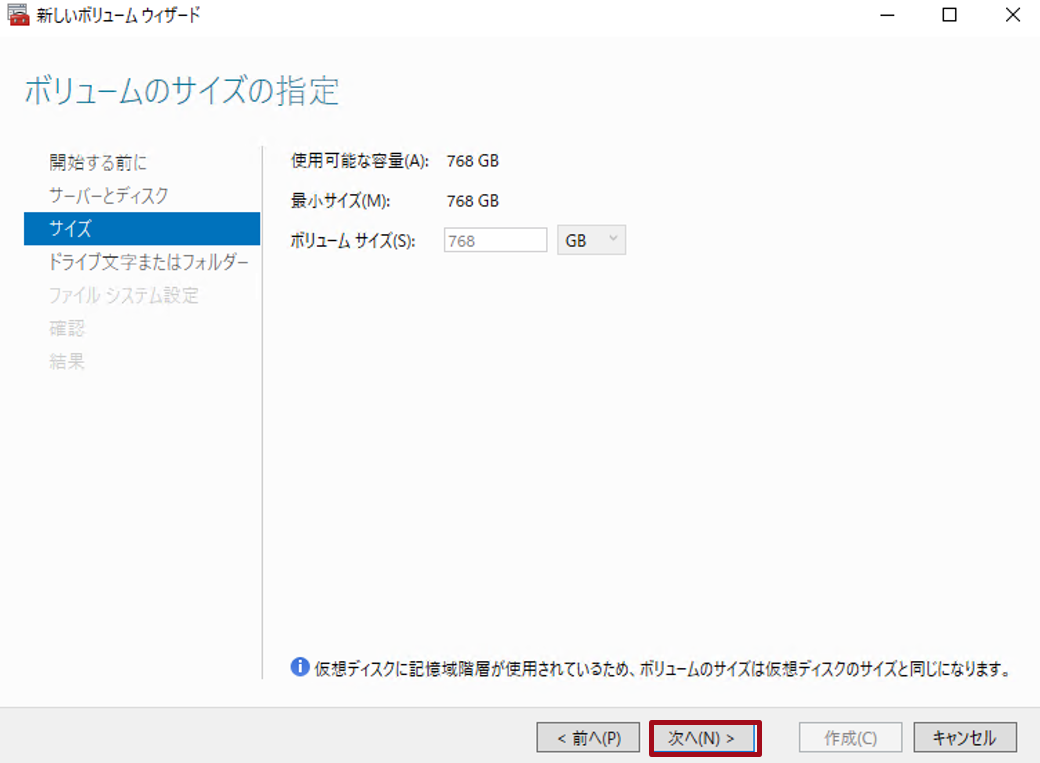Maximize the wizard window
This screenshot has height=763, width=1040.
click(x=950, y=15)
